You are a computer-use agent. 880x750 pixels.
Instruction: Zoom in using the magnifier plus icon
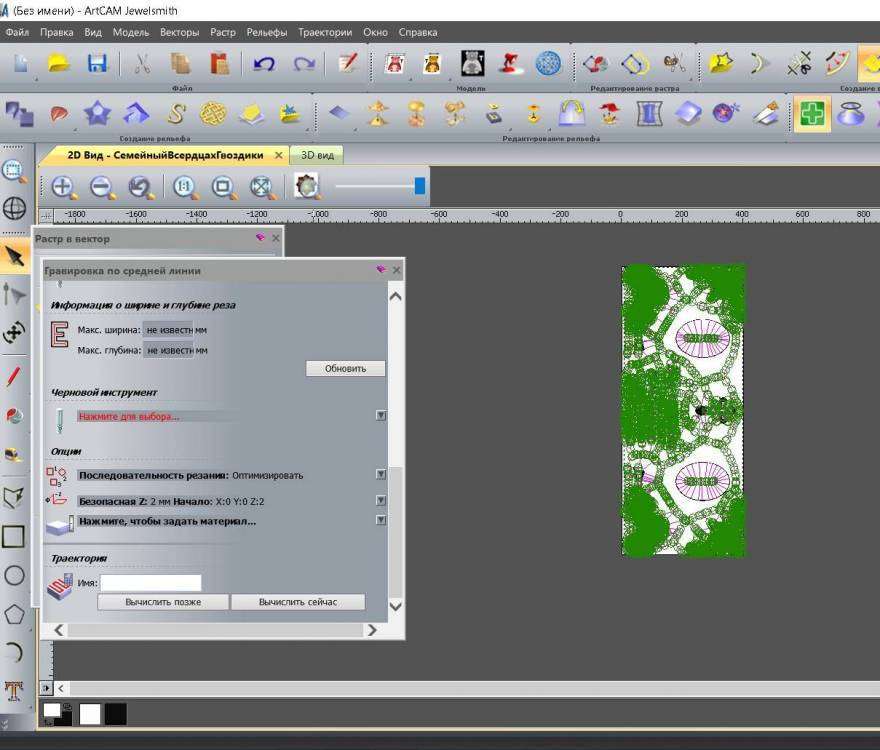click(x=64, y=186)
